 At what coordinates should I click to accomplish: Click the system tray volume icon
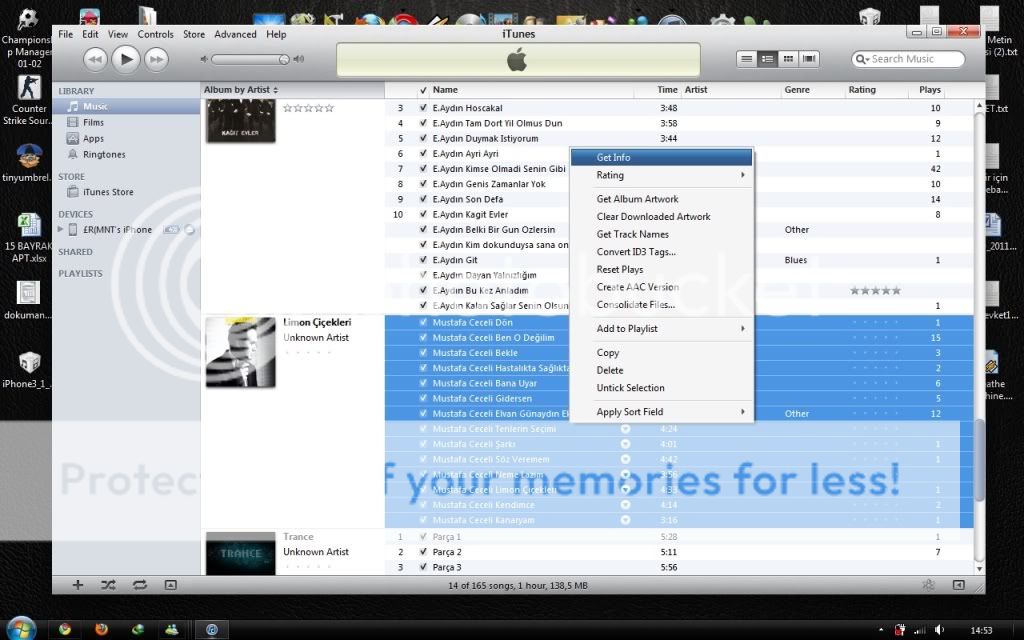(x=939, y=630)
